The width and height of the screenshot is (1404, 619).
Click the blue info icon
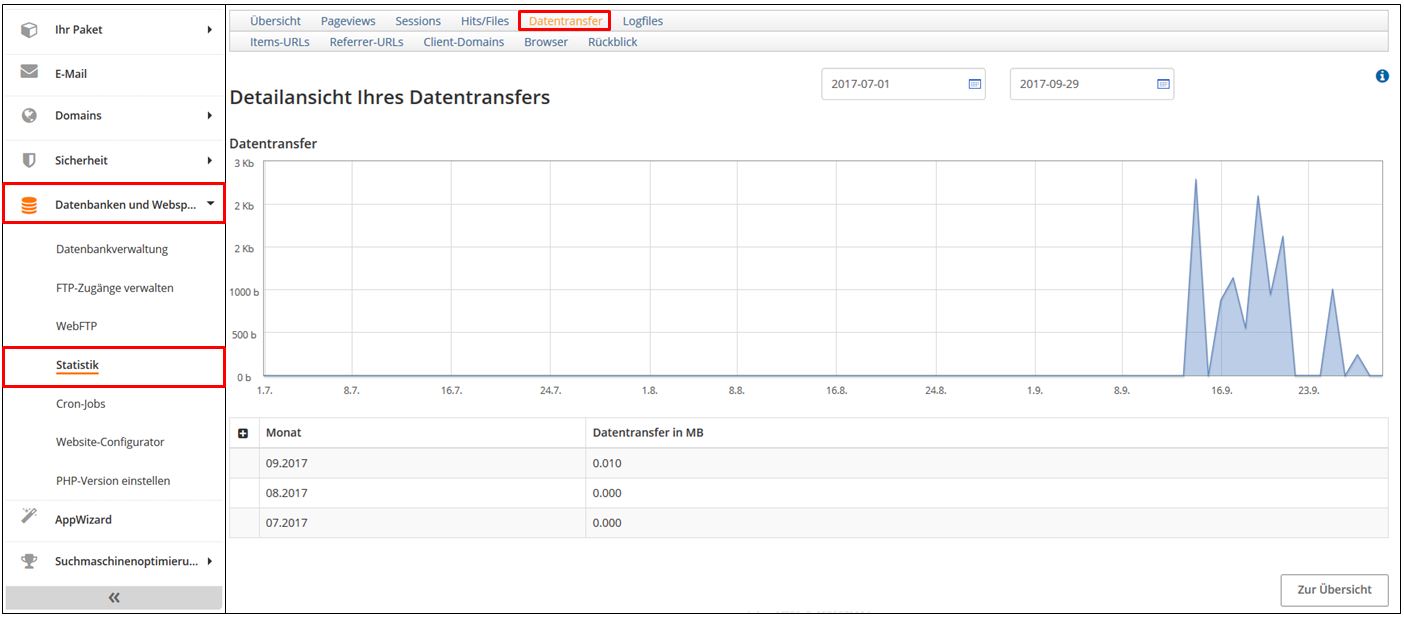click(1382, 76)
